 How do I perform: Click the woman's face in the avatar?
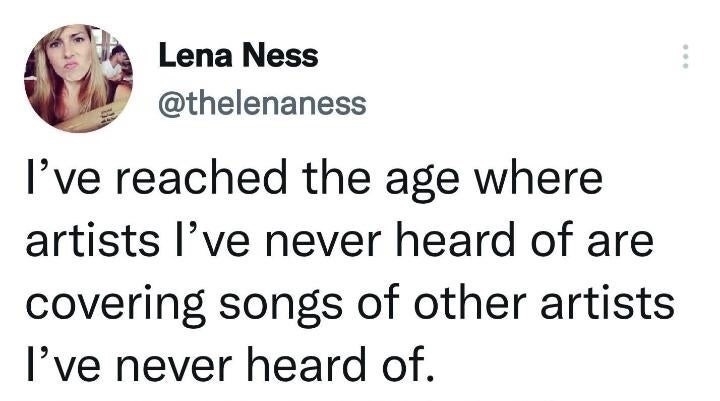[x=69, y=53]
